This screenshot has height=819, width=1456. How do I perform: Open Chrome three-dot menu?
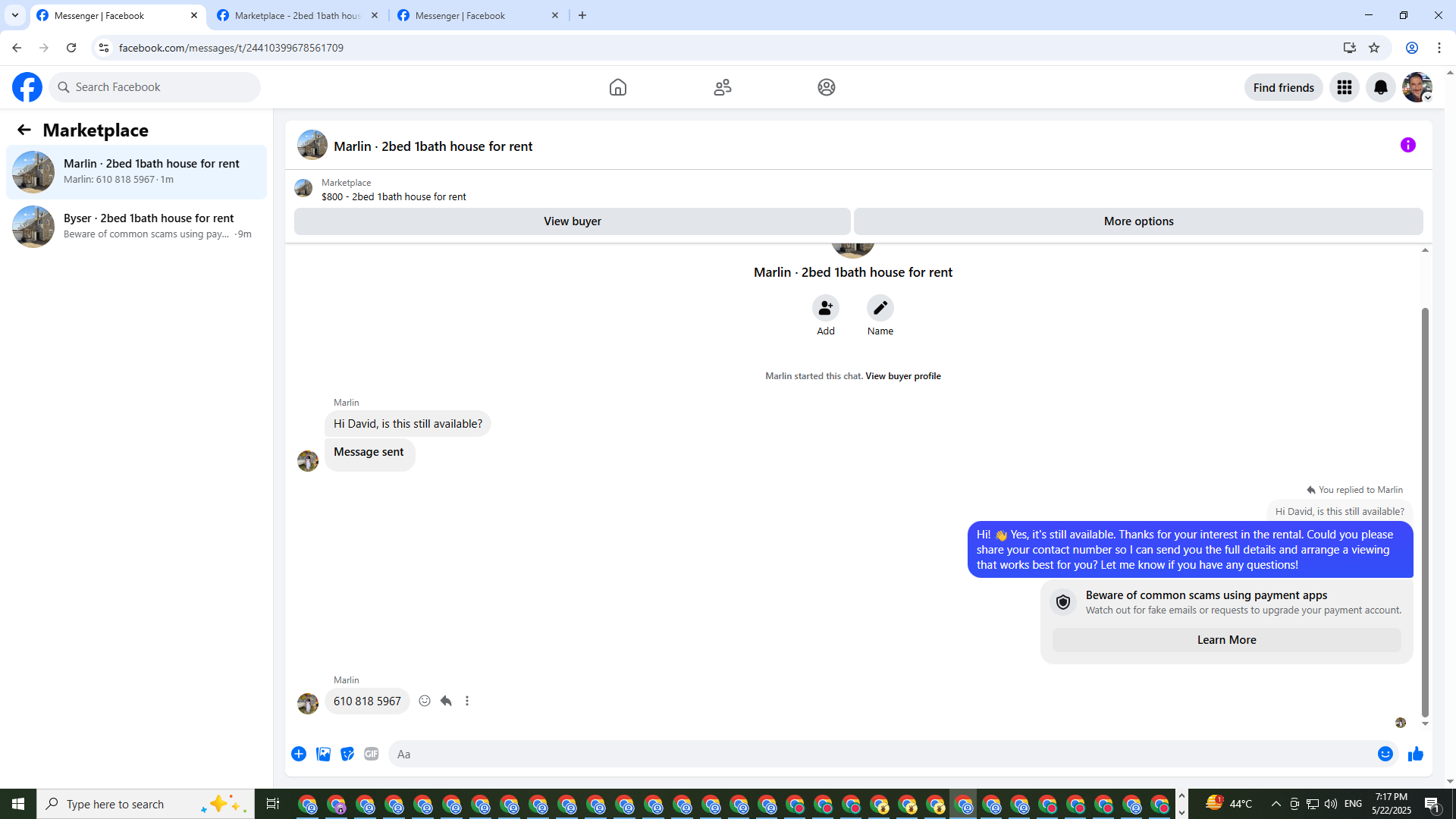[1439, 48]
